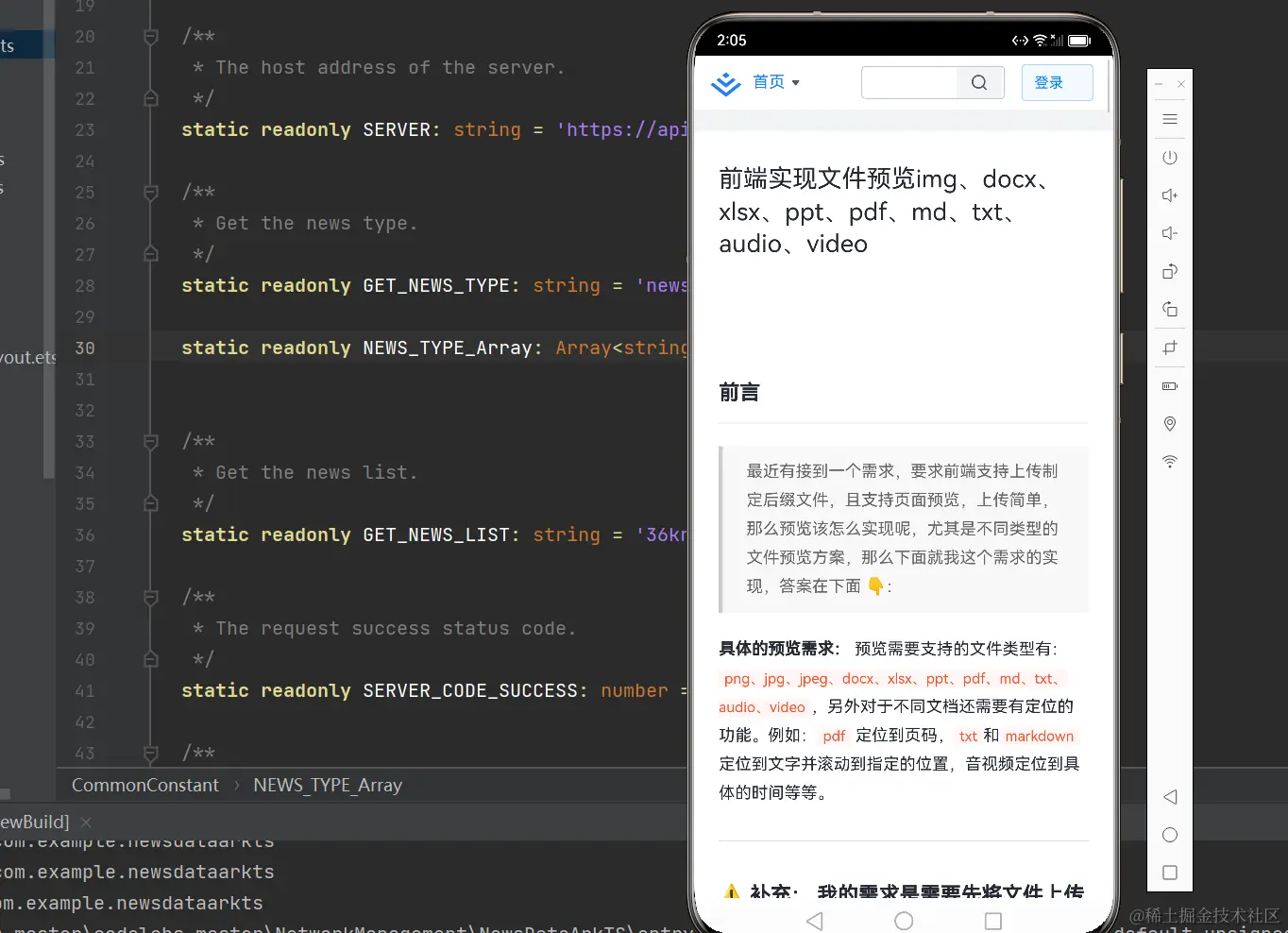The height and width of the screenshot is (933, 1288).
Task: Click the comment 'The request success status code'
Action: click(396, 628)
